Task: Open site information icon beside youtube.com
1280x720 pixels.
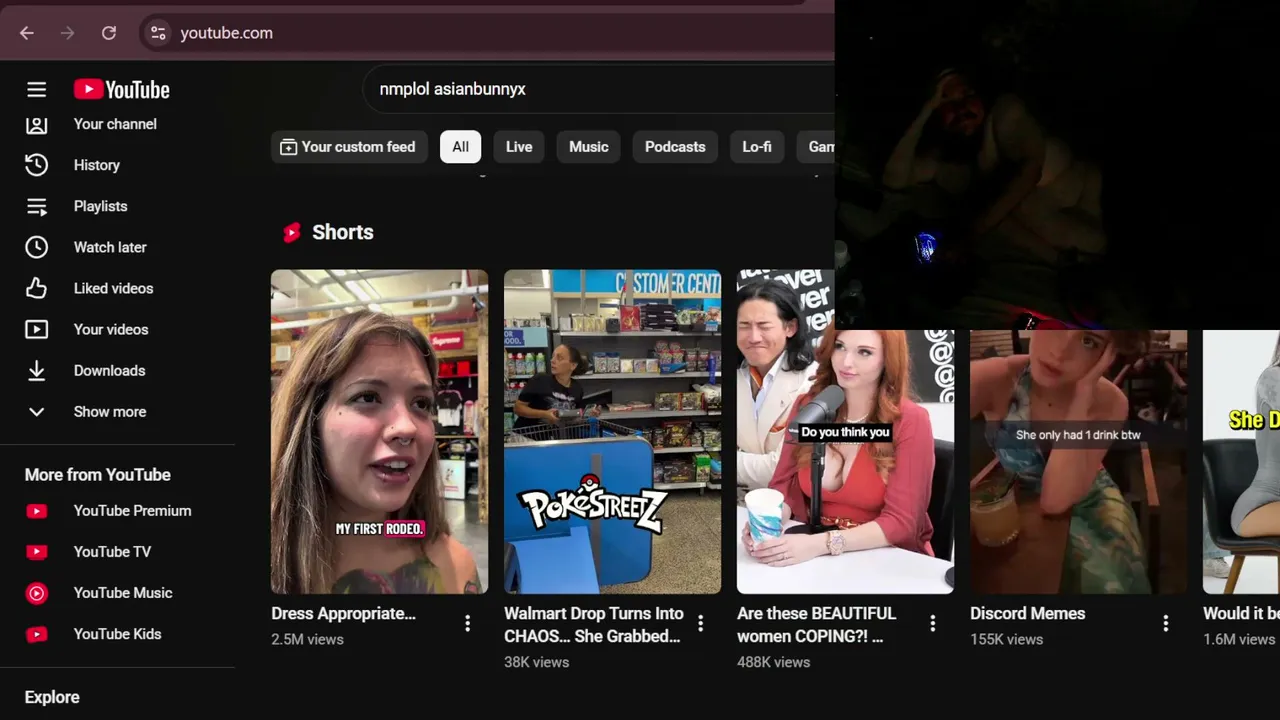Action: click(158, 33)
